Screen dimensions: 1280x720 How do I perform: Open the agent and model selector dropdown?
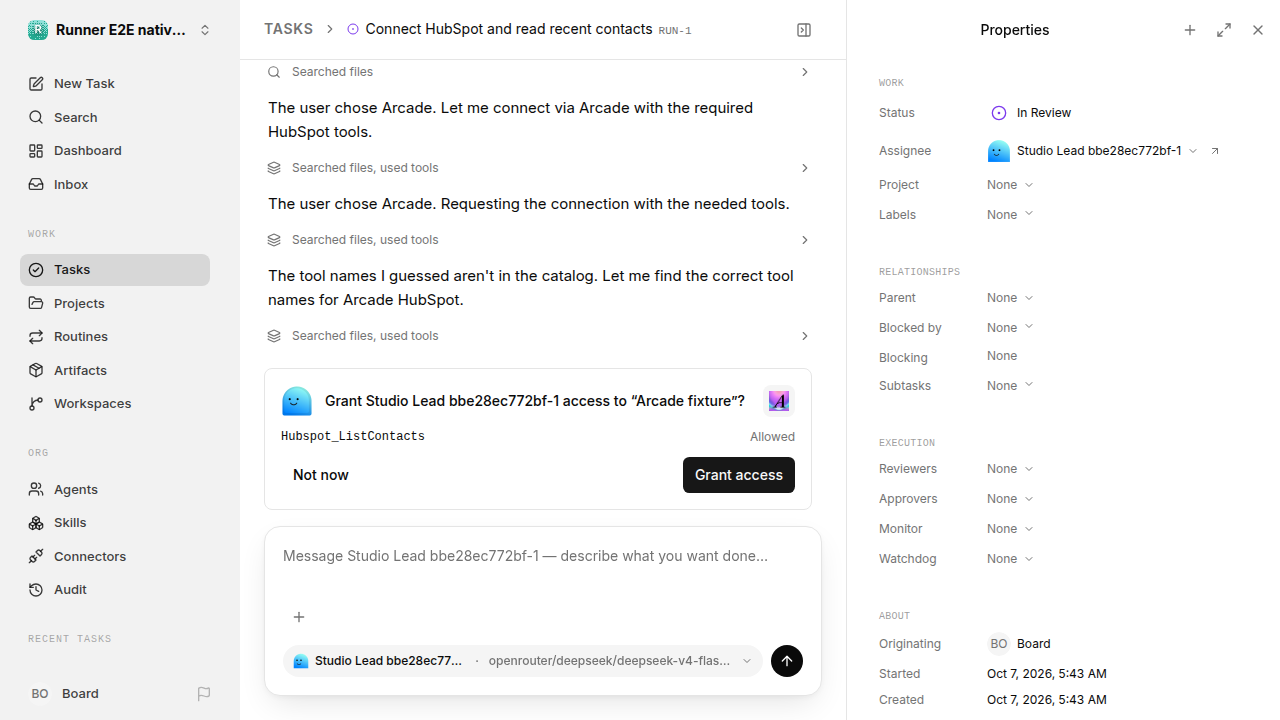pos(523,661)
